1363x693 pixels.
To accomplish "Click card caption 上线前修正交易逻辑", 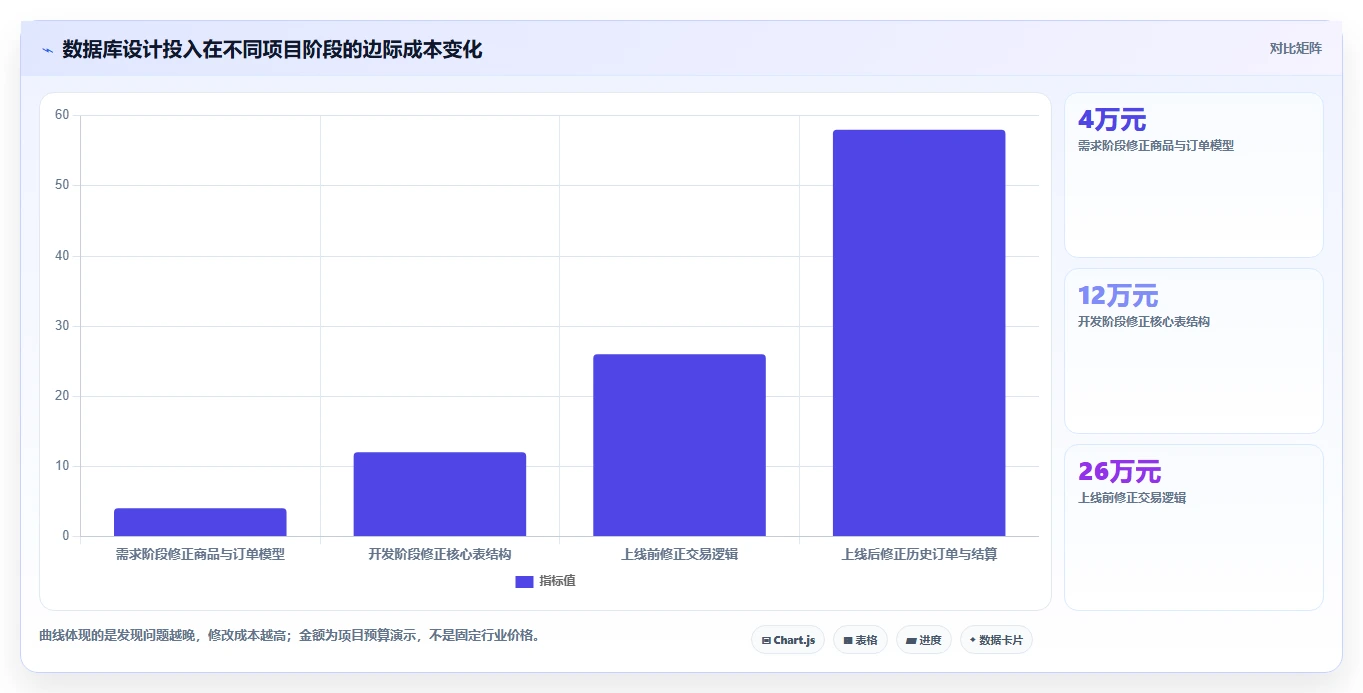I will click(1132, 498).
